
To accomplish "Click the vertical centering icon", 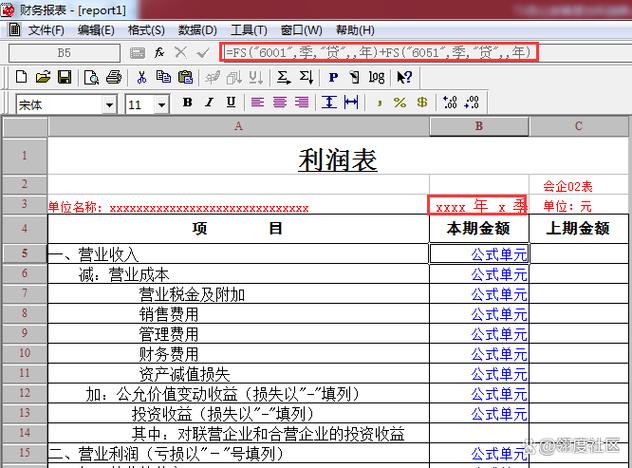I will (x=329, y=102).
